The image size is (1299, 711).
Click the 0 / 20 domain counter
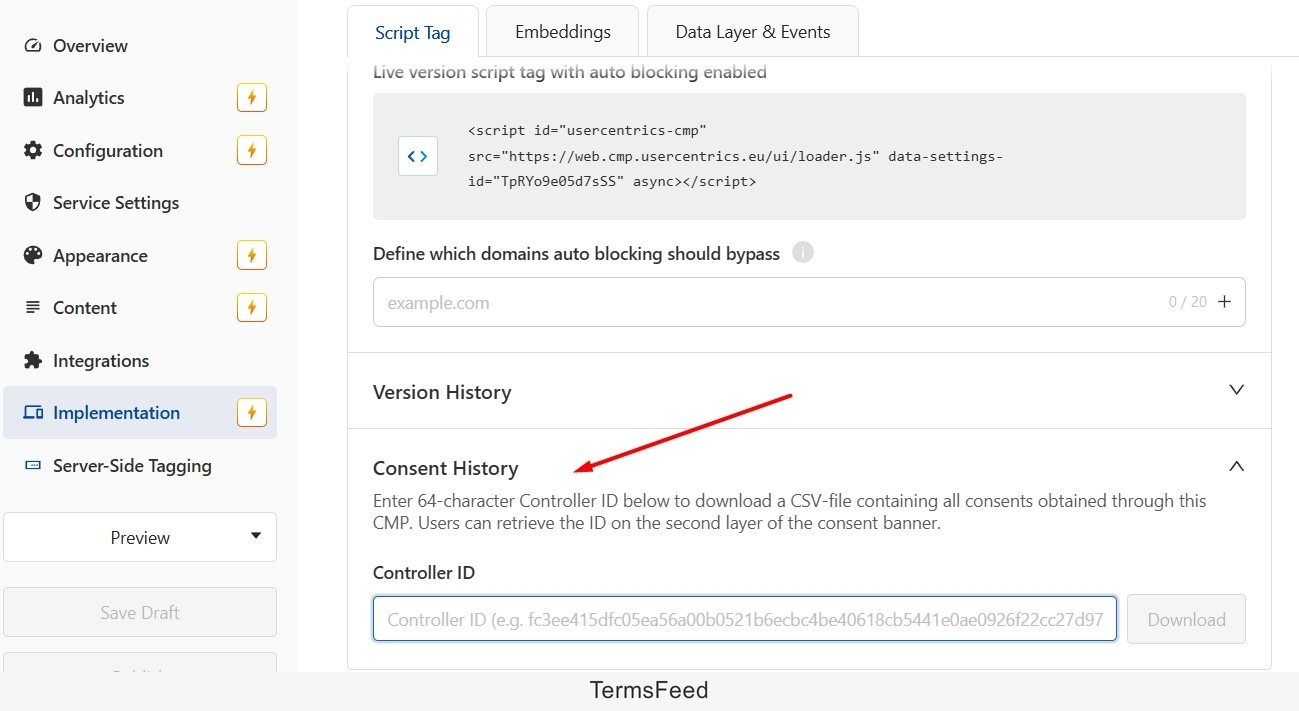(1188, 302)
